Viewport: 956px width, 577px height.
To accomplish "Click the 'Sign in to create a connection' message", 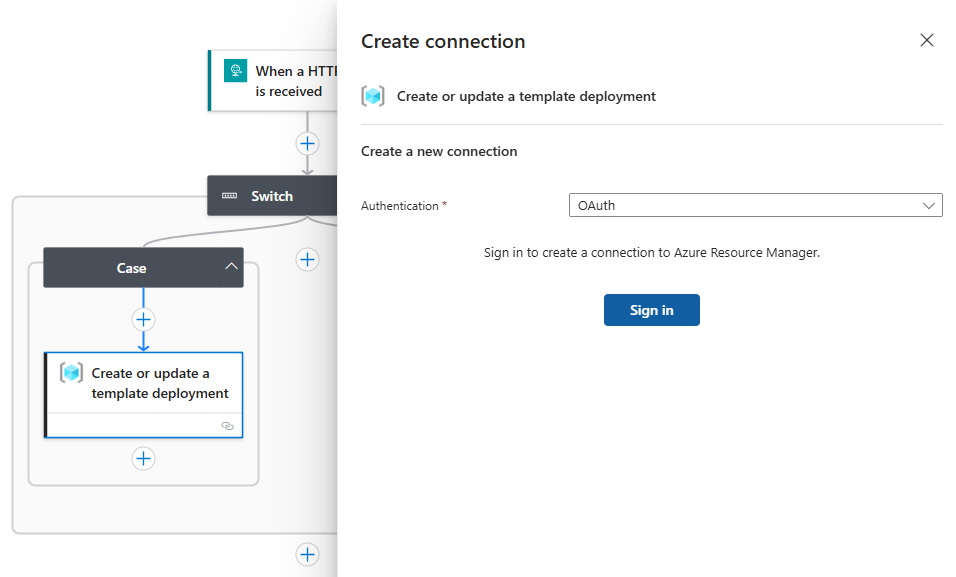I will (x=652, y=253).
